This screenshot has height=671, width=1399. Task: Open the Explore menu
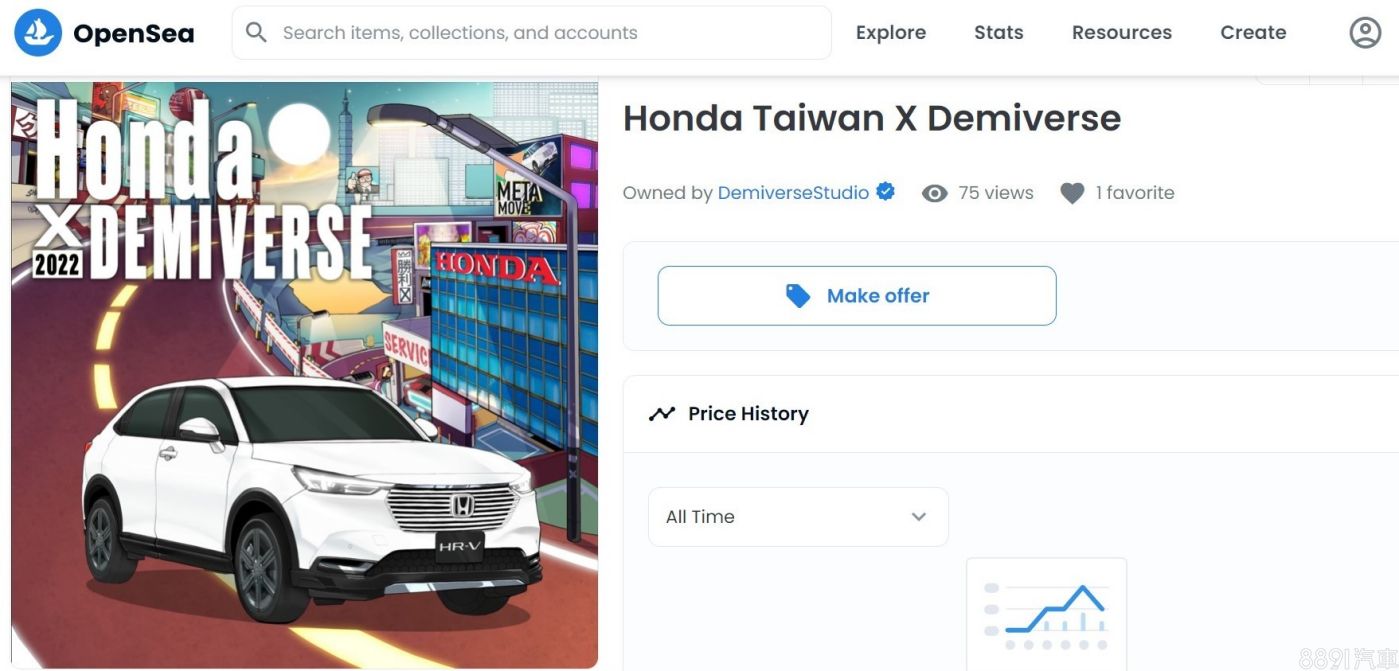pyautogui.click(x=890, y=33)
